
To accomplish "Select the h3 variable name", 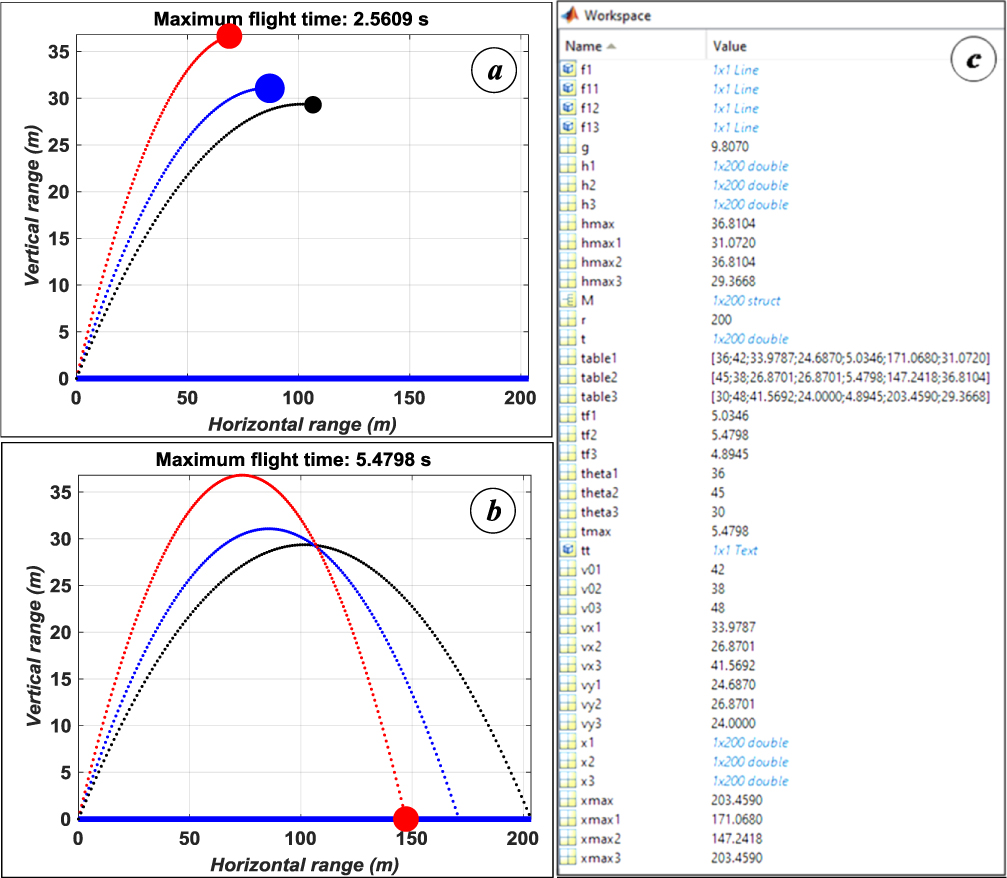I will pyautogui.click(x=588, y=204).
